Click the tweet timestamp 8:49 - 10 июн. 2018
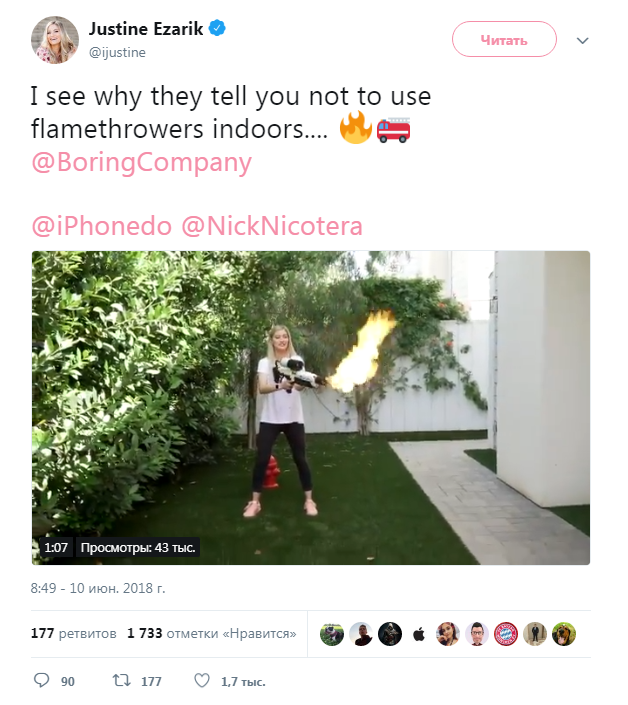This screenshot has width=628, height=705. coord(98,588)
